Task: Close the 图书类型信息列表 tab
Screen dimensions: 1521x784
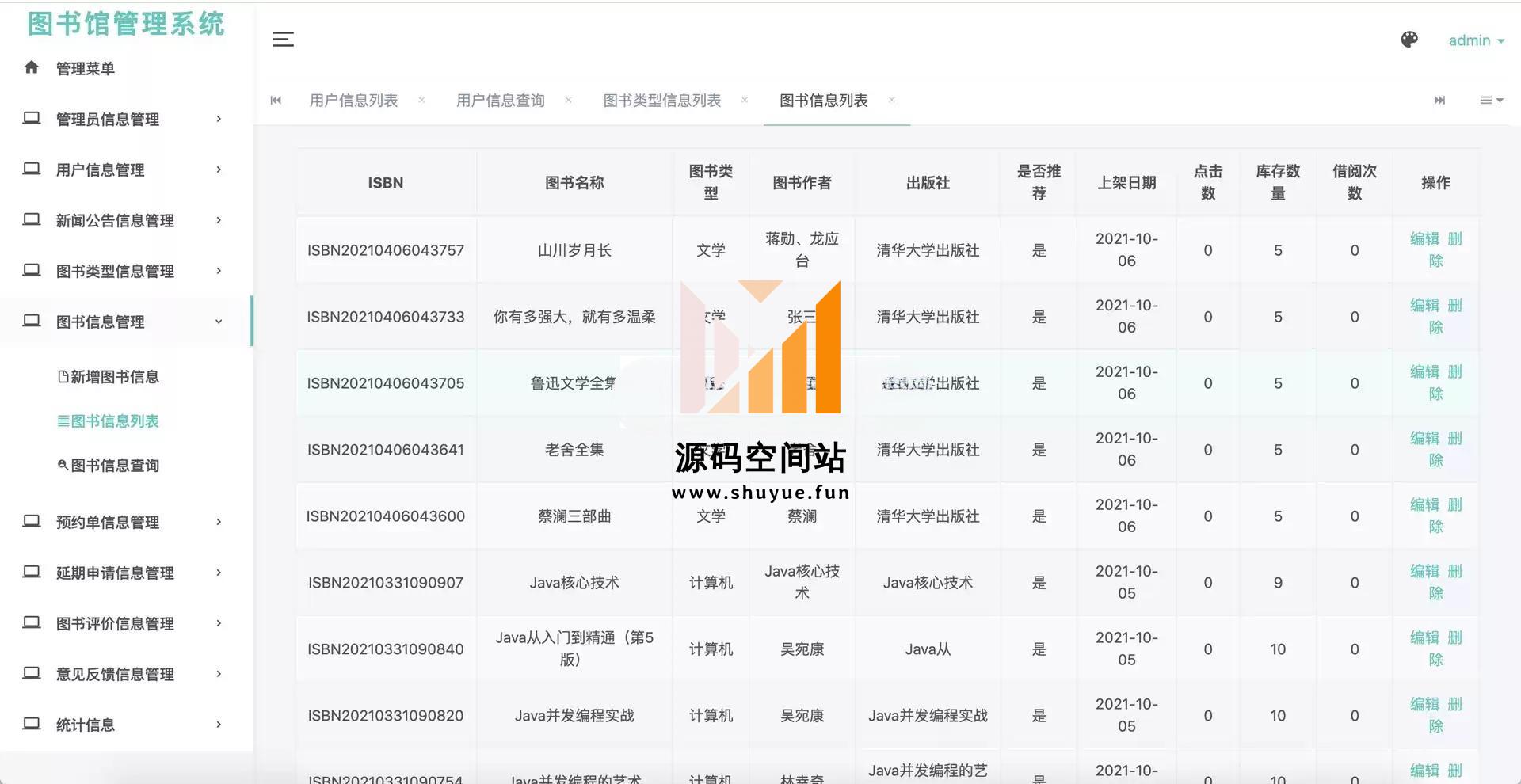Action: [745, 100]
